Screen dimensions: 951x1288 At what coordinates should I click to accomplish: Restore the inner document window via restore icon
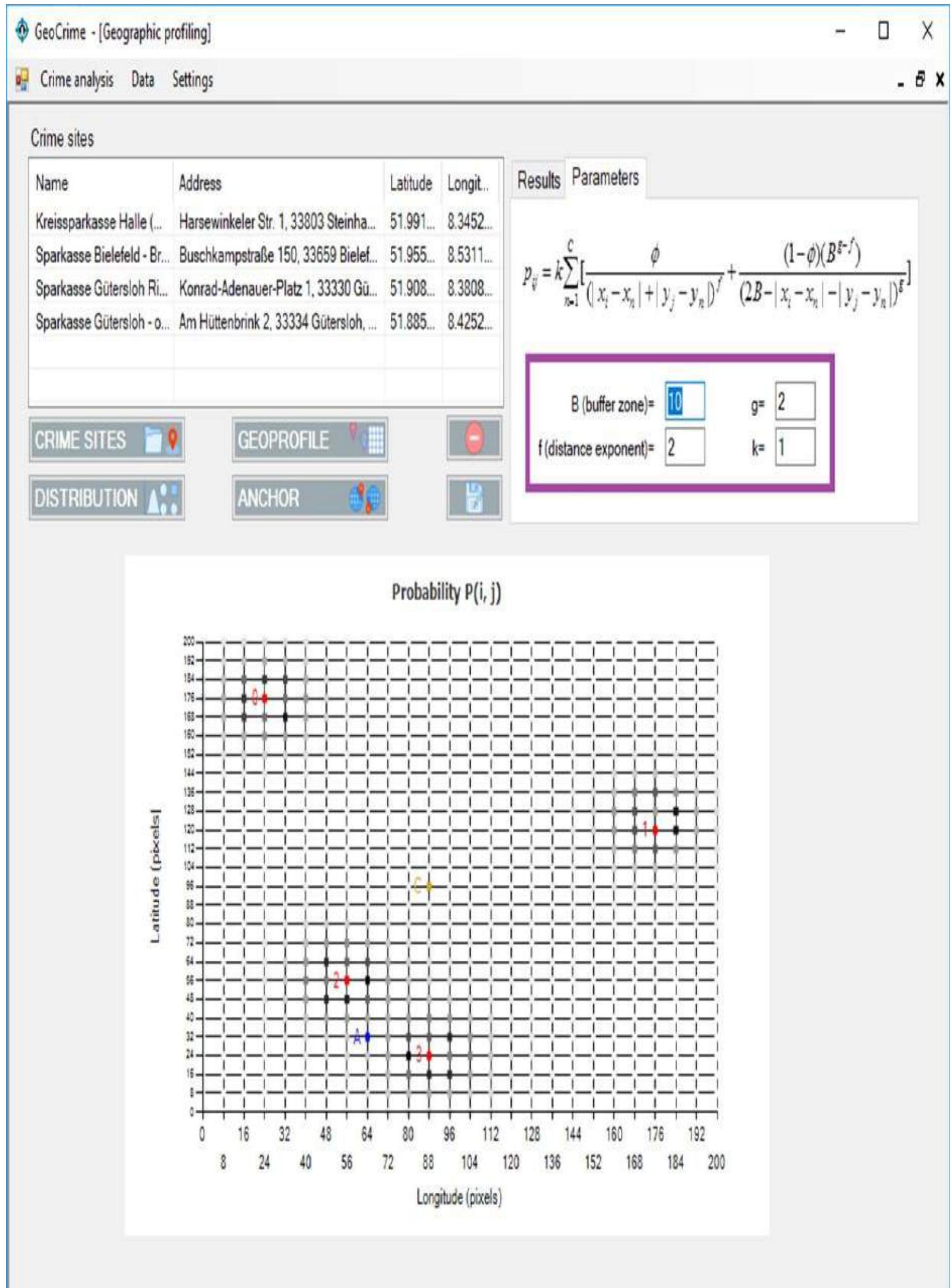point(920,79)
